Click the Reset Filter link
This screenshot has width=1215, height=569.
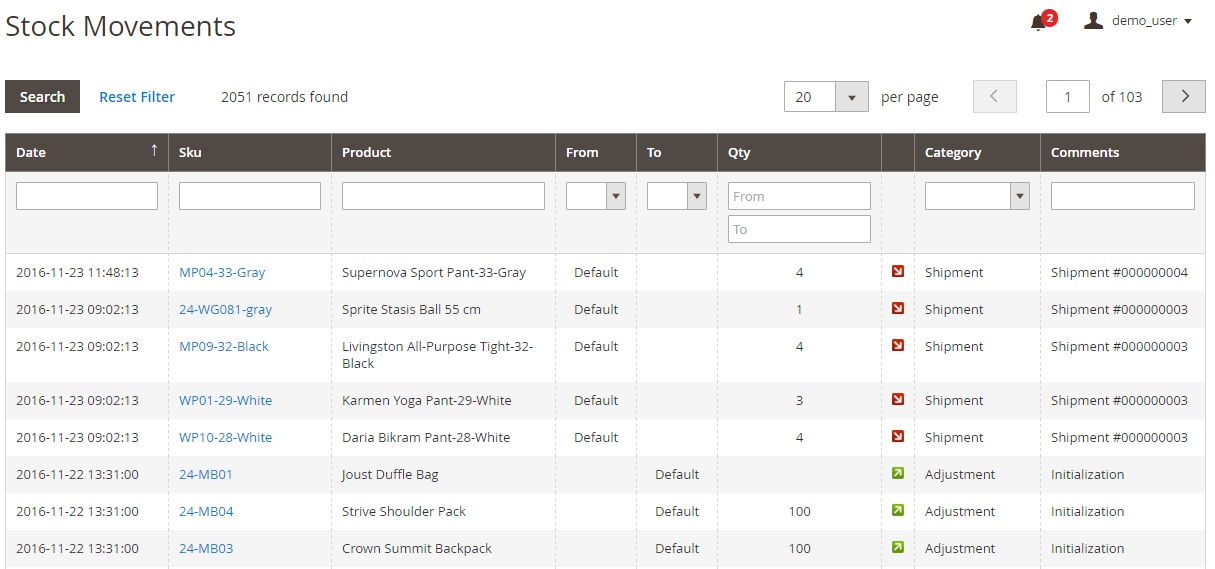(x=137, y=97)
